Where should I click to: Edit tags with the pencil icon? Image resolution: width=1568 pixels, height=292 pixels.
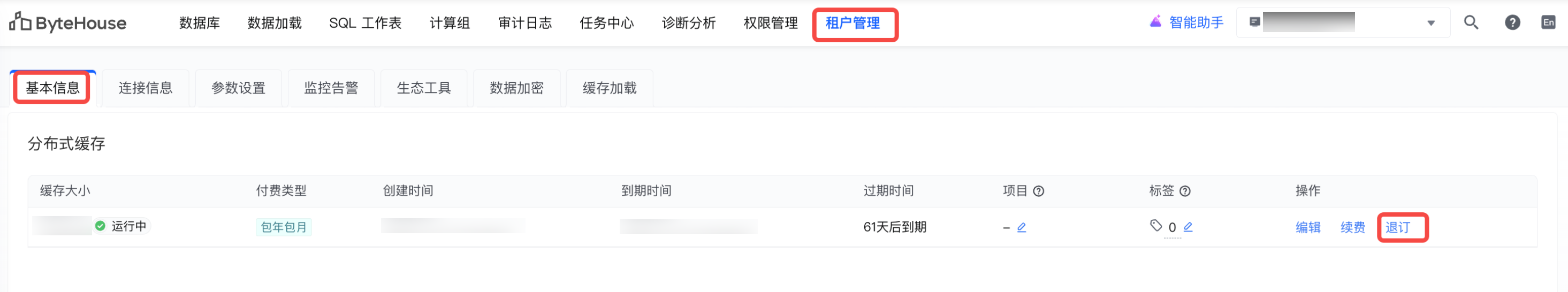(1188, 227)
